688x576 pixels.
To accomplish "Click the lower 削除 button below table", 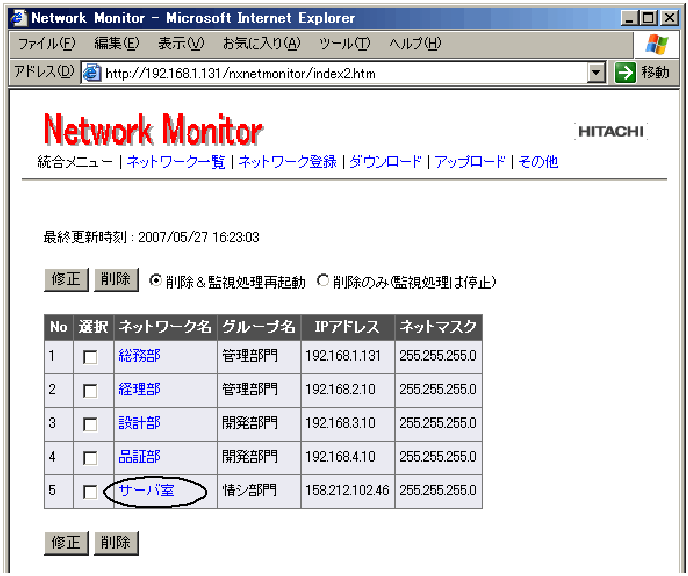I will [x=116, y=543].
